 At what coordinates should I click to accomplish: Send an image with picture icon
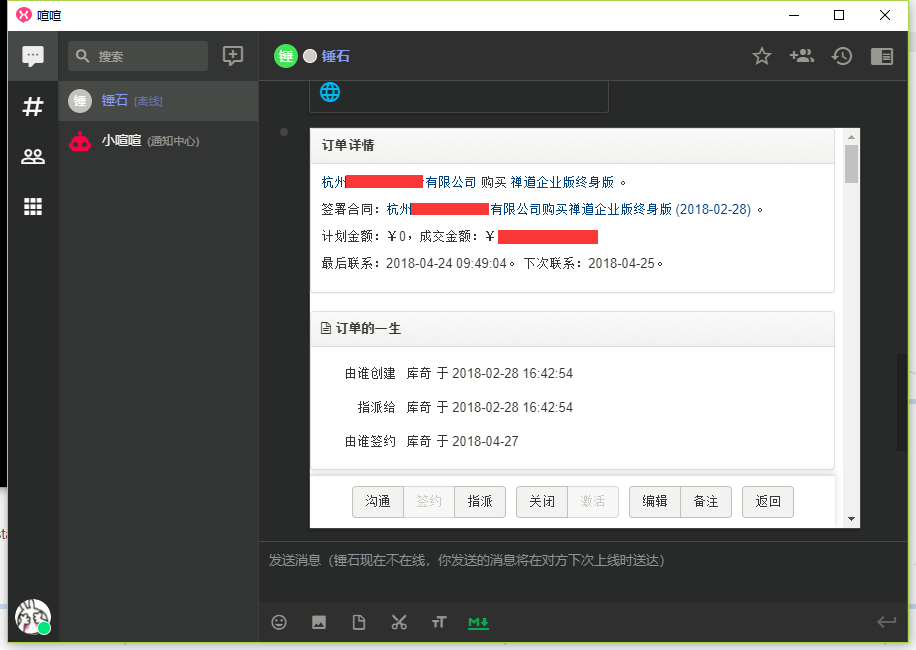319,622
